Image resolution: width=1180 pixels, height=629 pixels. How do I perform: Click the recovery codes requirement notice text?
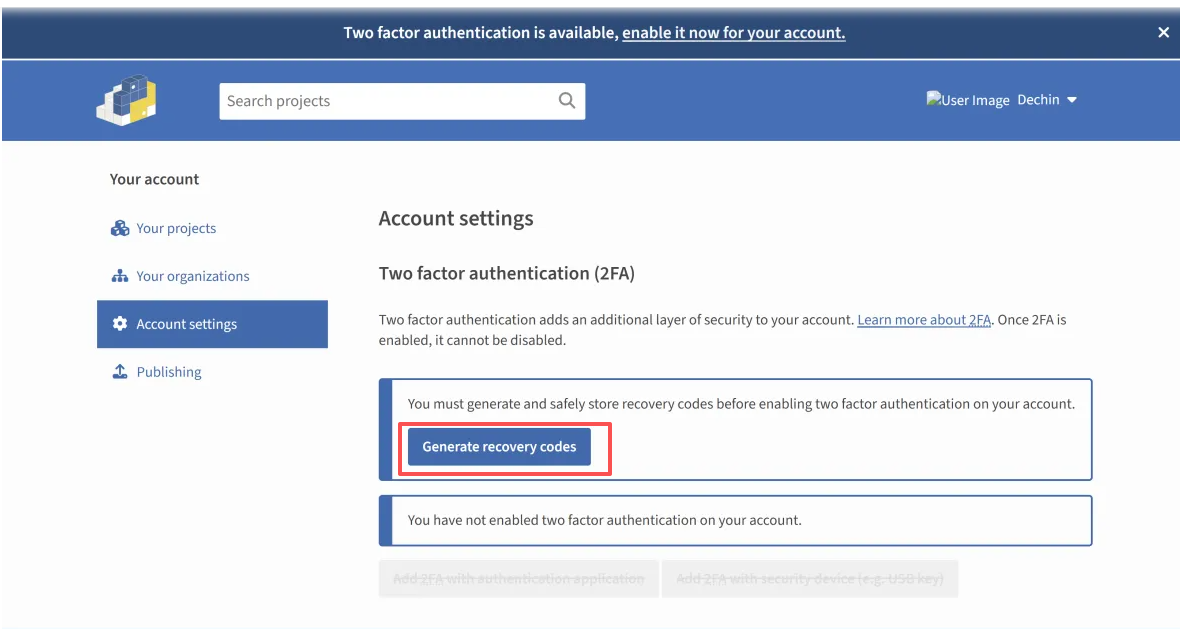click(741, 404)
